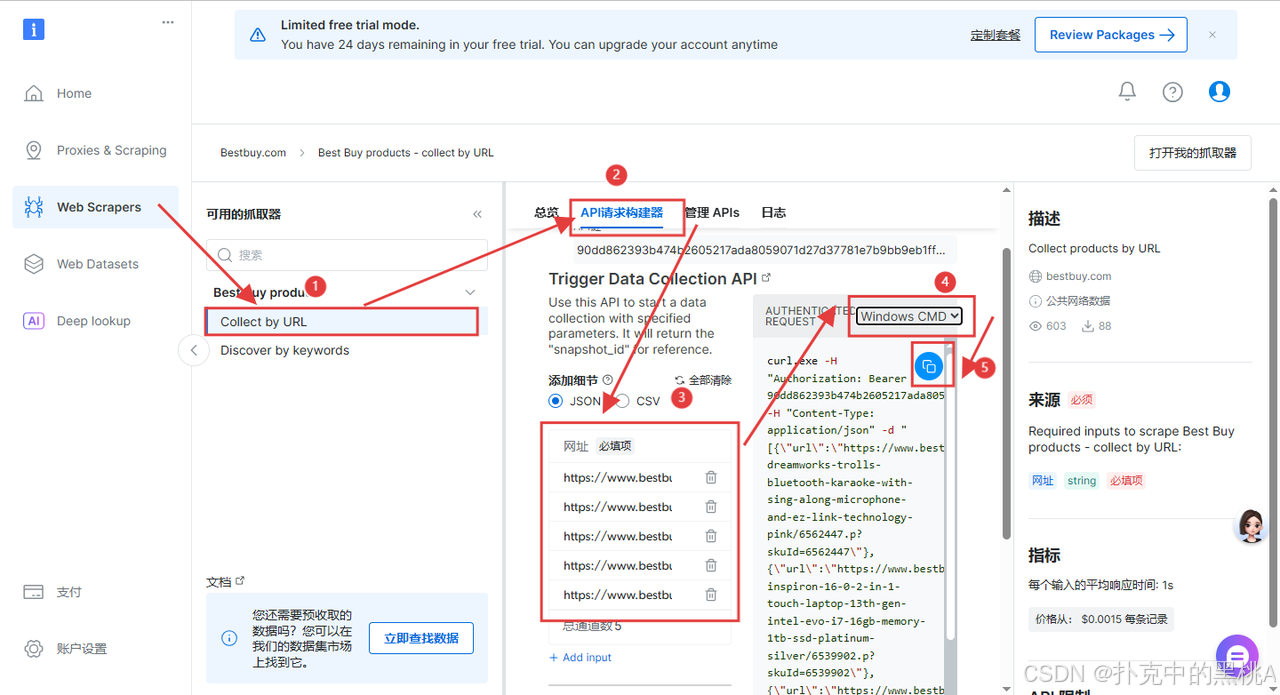Click the 打开我的抓取器 button
Viewport: 1280px width, 695px height.
tap(1193, 153)
